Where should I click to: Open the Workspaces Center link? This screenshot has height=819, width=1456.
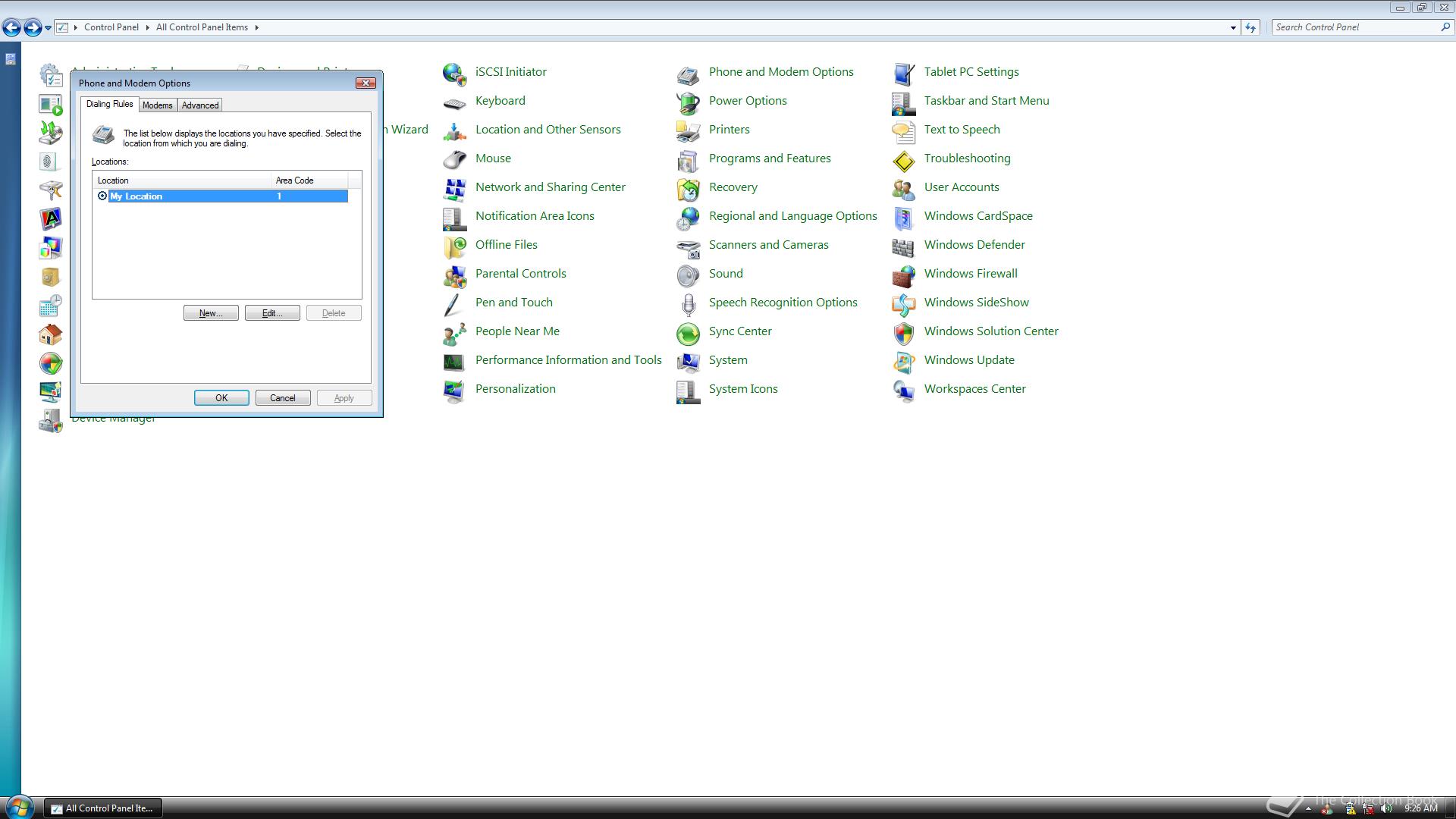click(974, 389)
